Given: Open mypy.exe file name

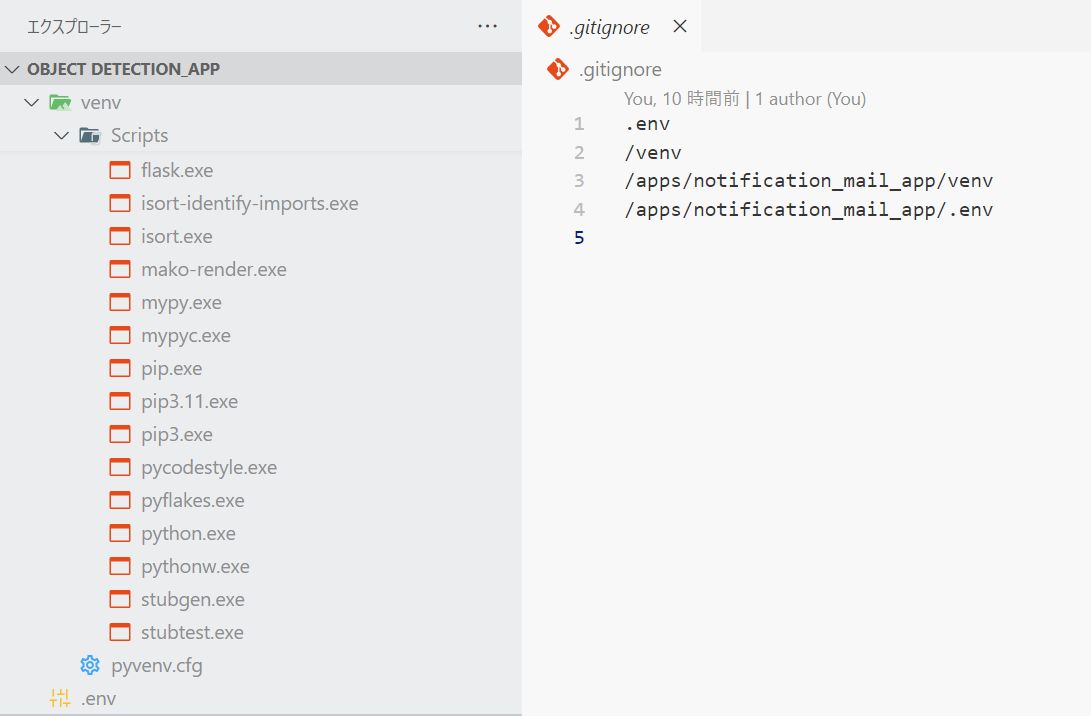Looking at the screenshot, I should pos(181,303).
